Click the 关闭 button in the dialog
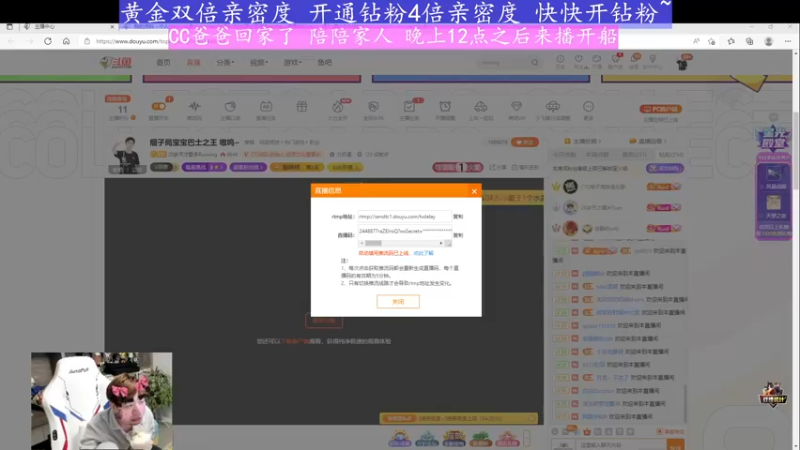 pyautogui.click(x=398, y=302)
